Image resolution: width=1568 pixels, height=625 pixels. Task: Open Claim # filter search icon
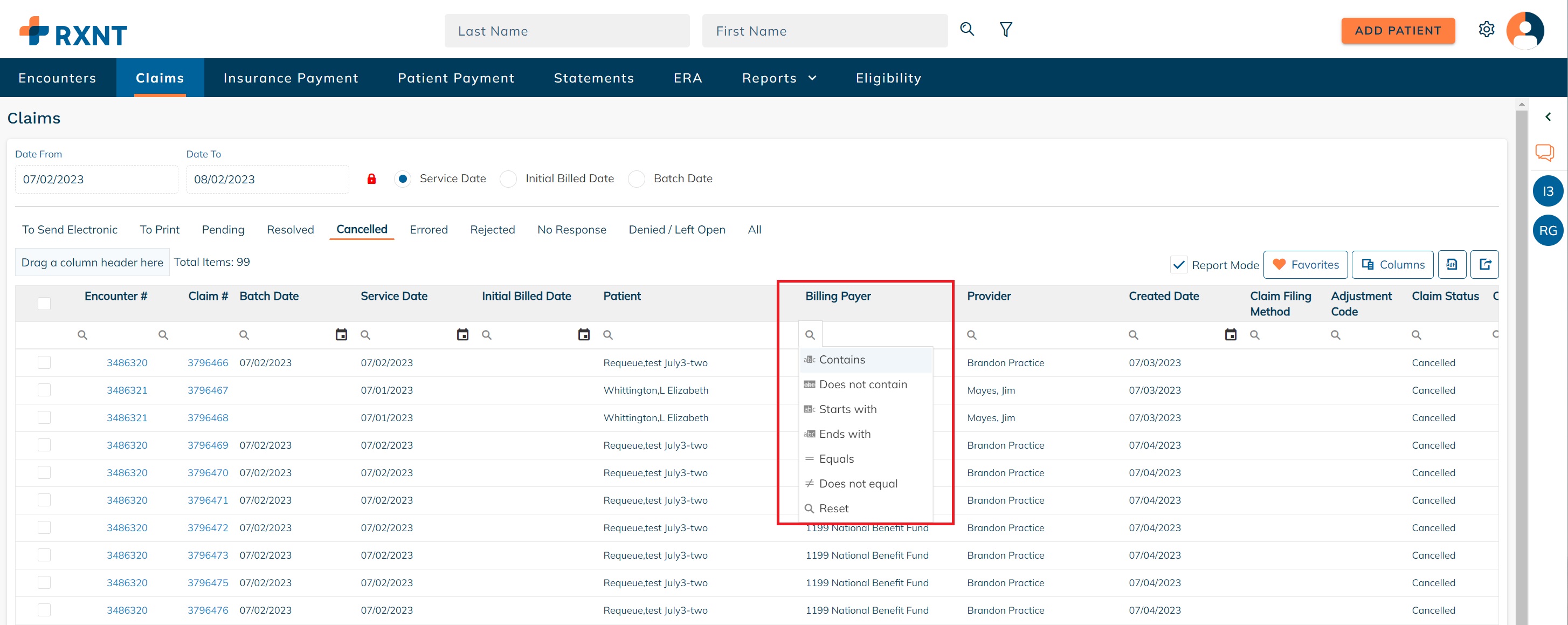click(163, 335)
